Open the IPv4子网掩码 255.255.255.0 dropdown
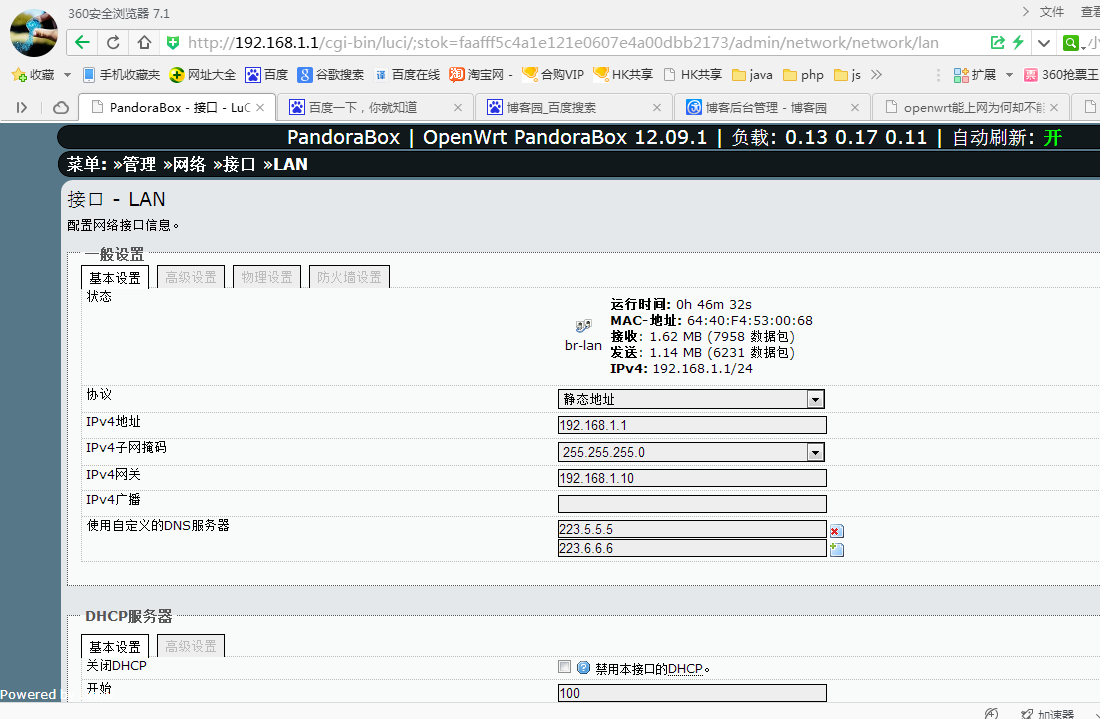1100x719 pixels. point(691,452)
